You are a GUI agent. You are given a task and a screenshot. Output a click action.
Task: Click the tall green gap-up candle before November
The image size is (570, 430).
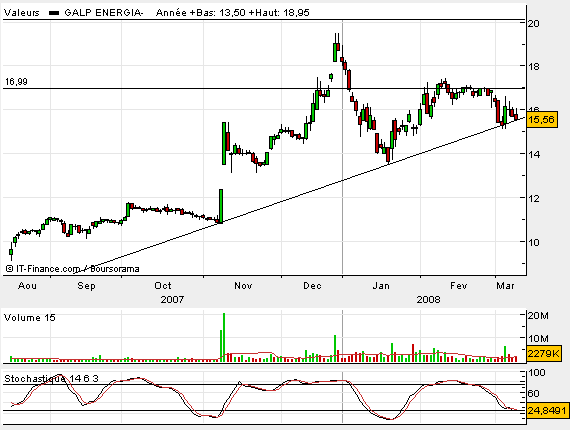224,143
